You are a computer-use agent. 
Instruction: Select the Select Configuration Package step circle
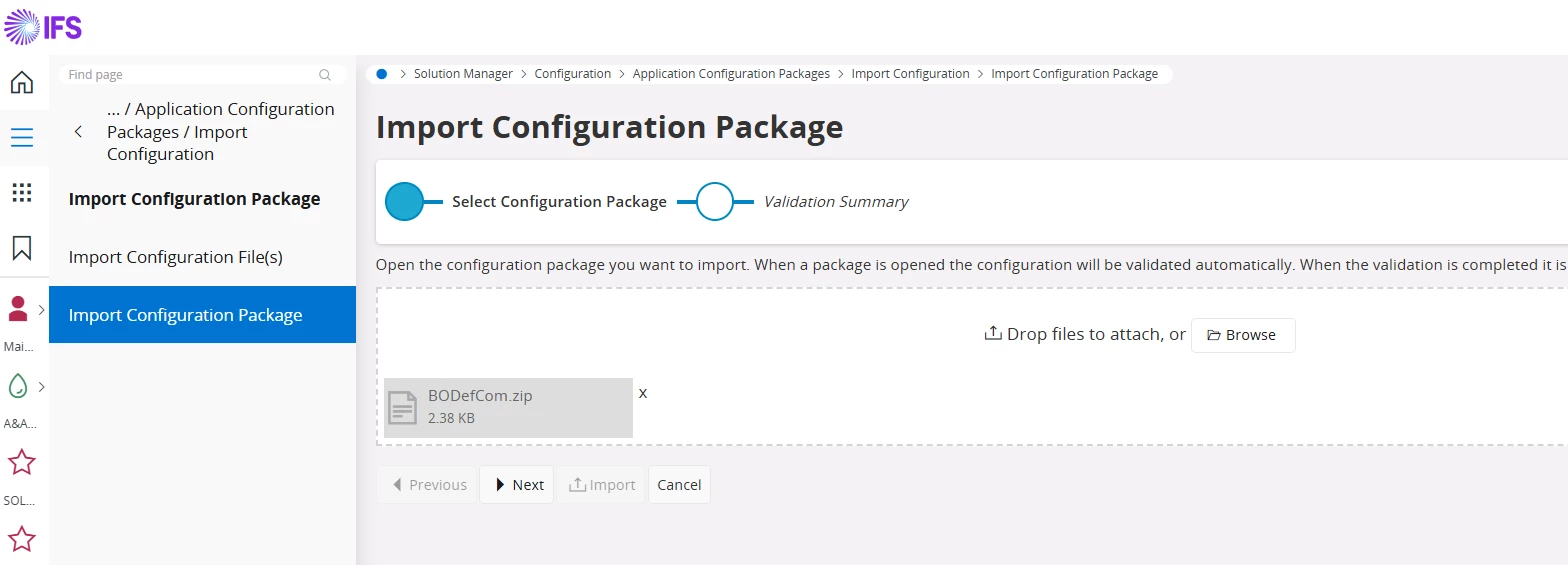pos(405,201)
